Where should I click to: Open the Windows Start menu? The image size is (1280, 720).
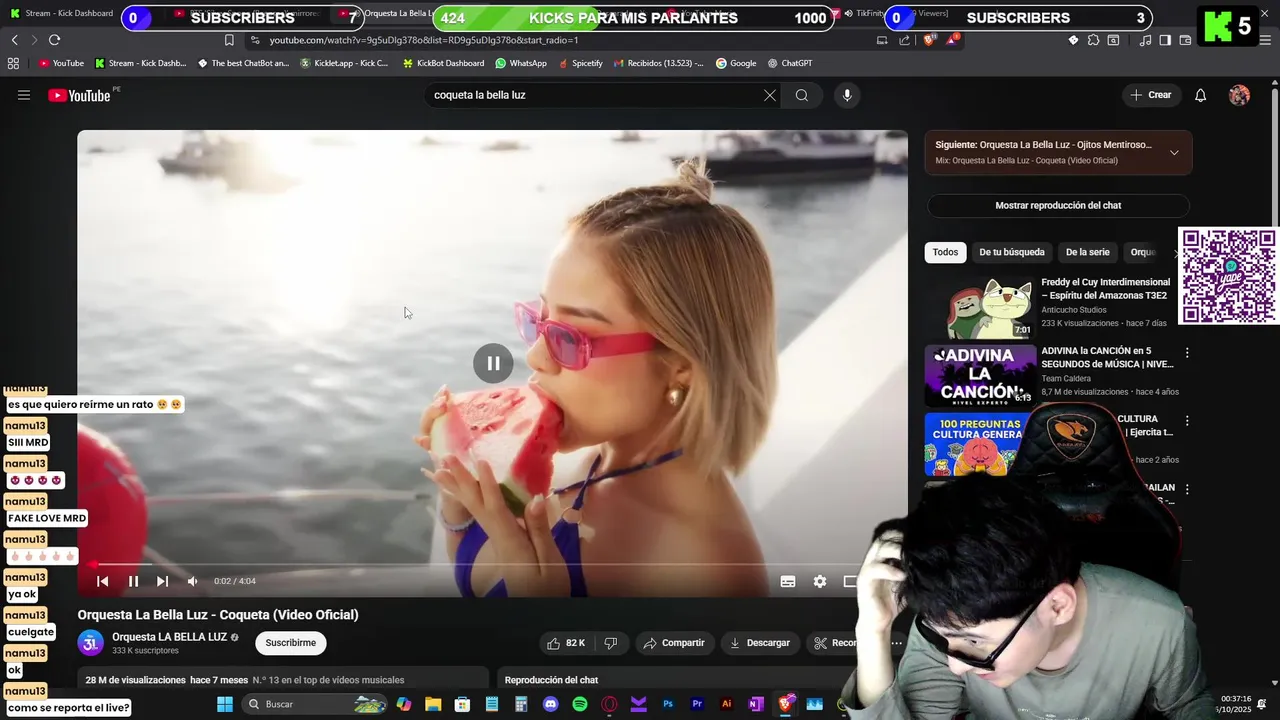tap(225, 704)
